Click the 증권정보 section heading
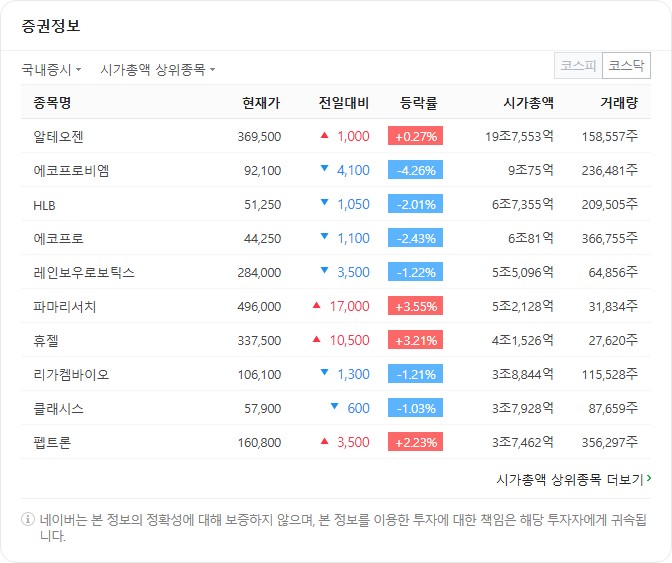The image size is (672, 563). point(51,25)
